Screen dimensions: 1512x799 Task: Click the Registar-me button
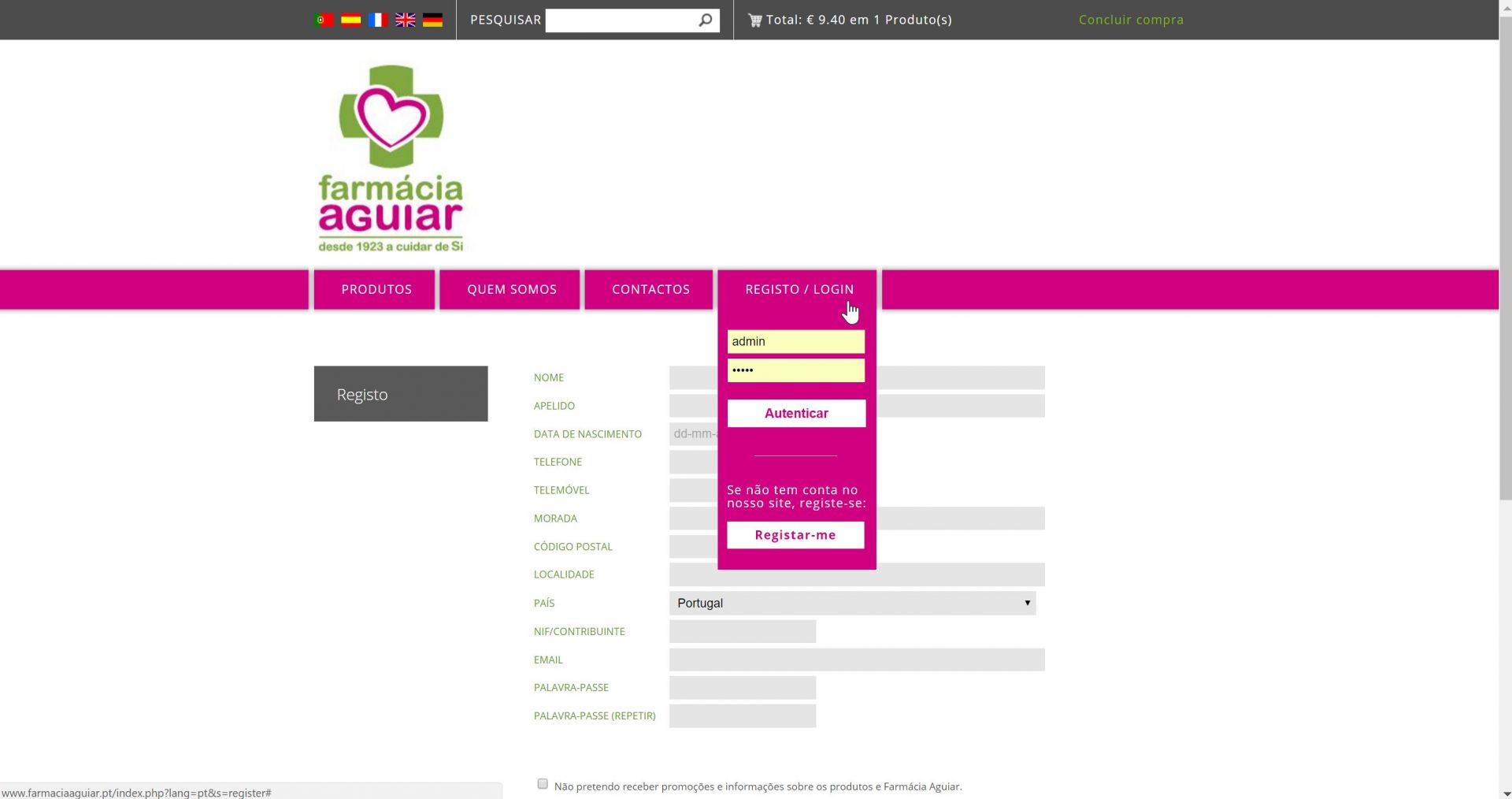click(795, 535)
